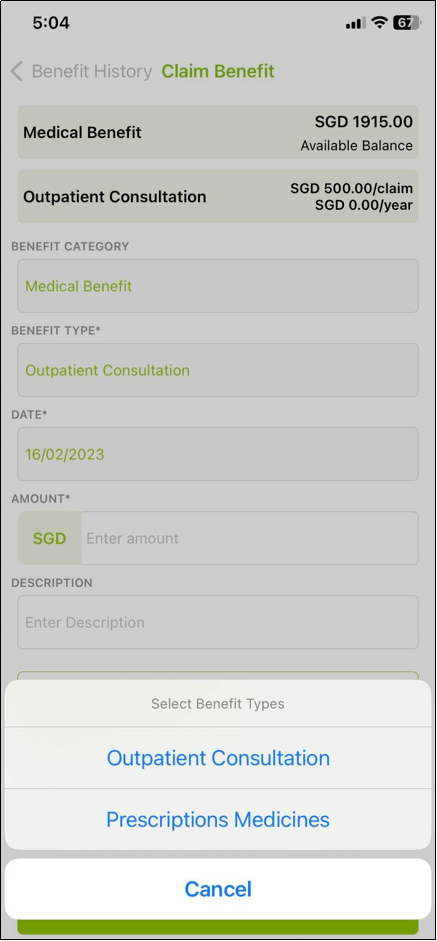Image resolution: width=437 pixels, height=941 pixels.
Task: Select Outpatient Consultation in action sheet
Action: coord(218,758)
